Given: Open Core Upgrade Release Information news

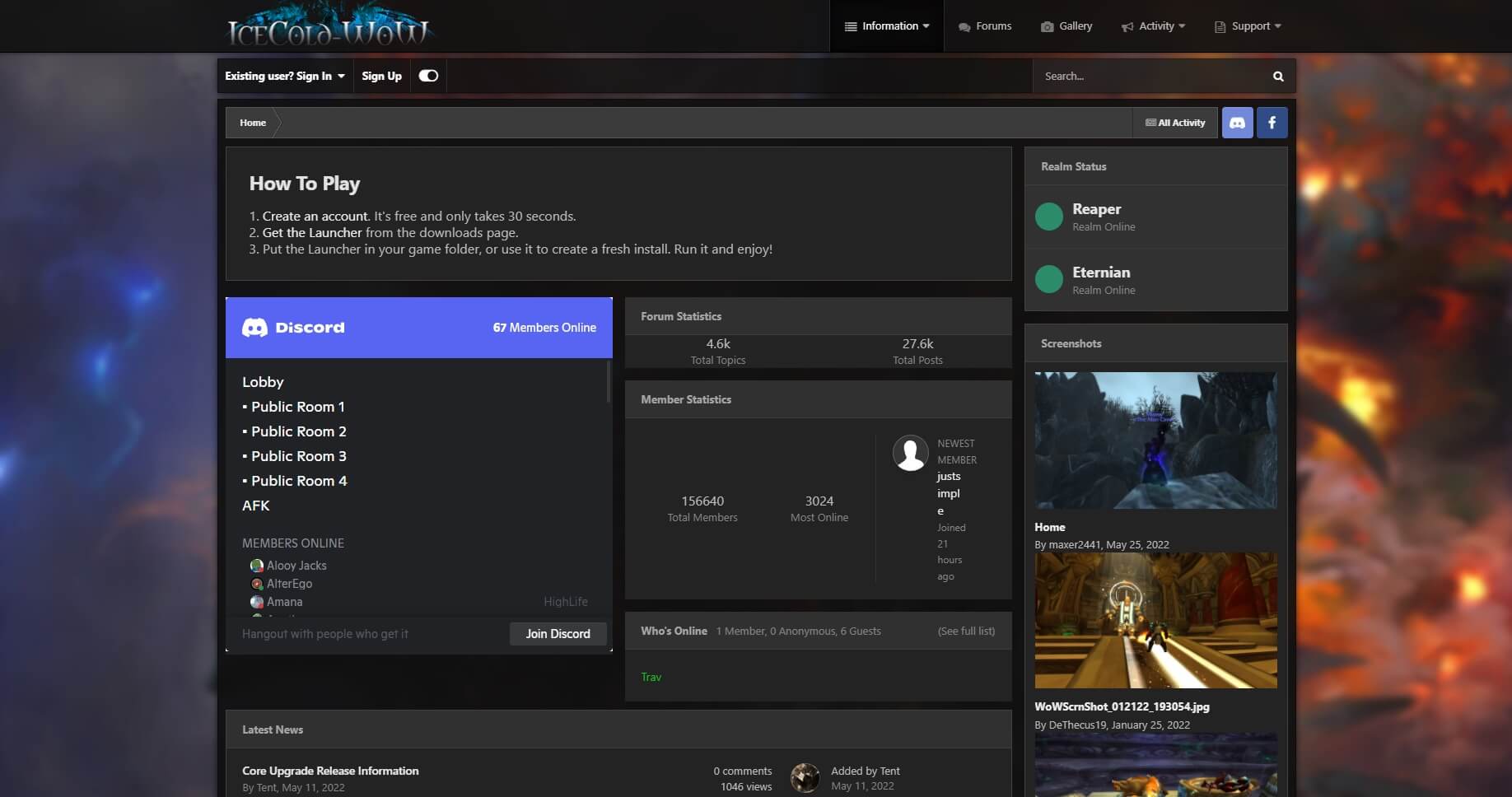Looking at the screenshot, I should pos(330,771).
